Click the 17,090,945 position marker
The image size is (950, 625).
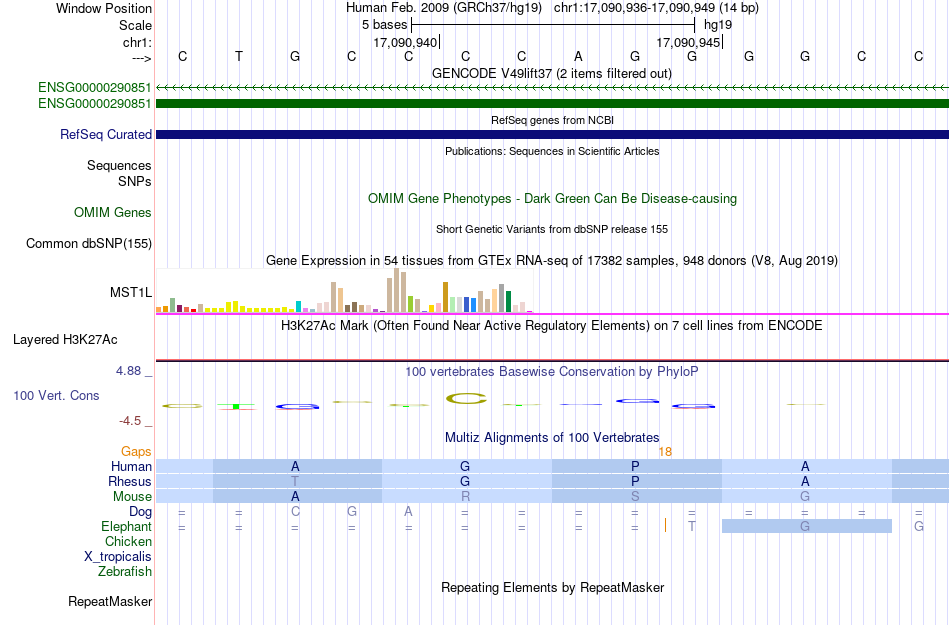point(689,42)
